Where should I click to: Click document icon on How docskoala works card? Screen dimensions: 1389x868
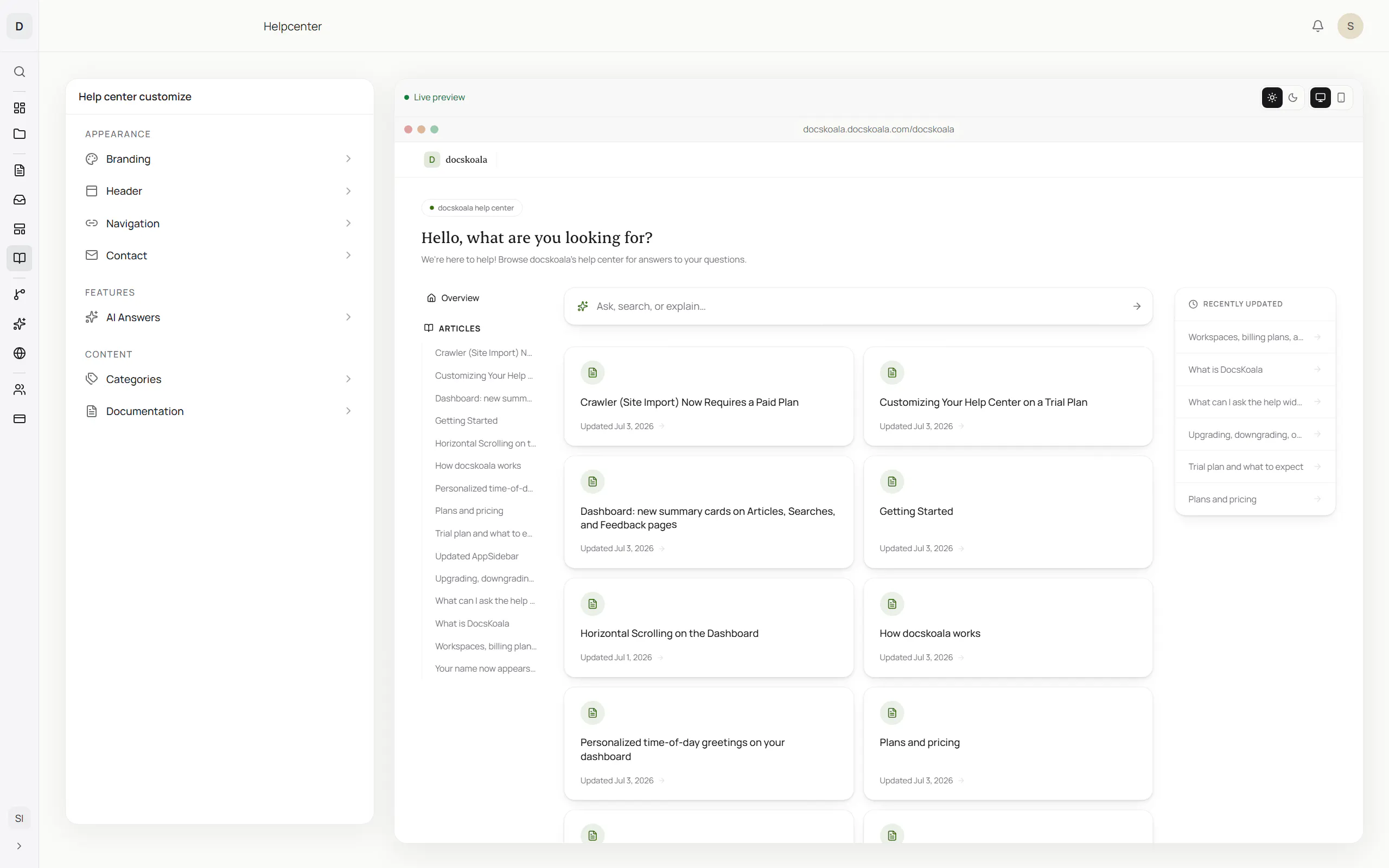892,604
